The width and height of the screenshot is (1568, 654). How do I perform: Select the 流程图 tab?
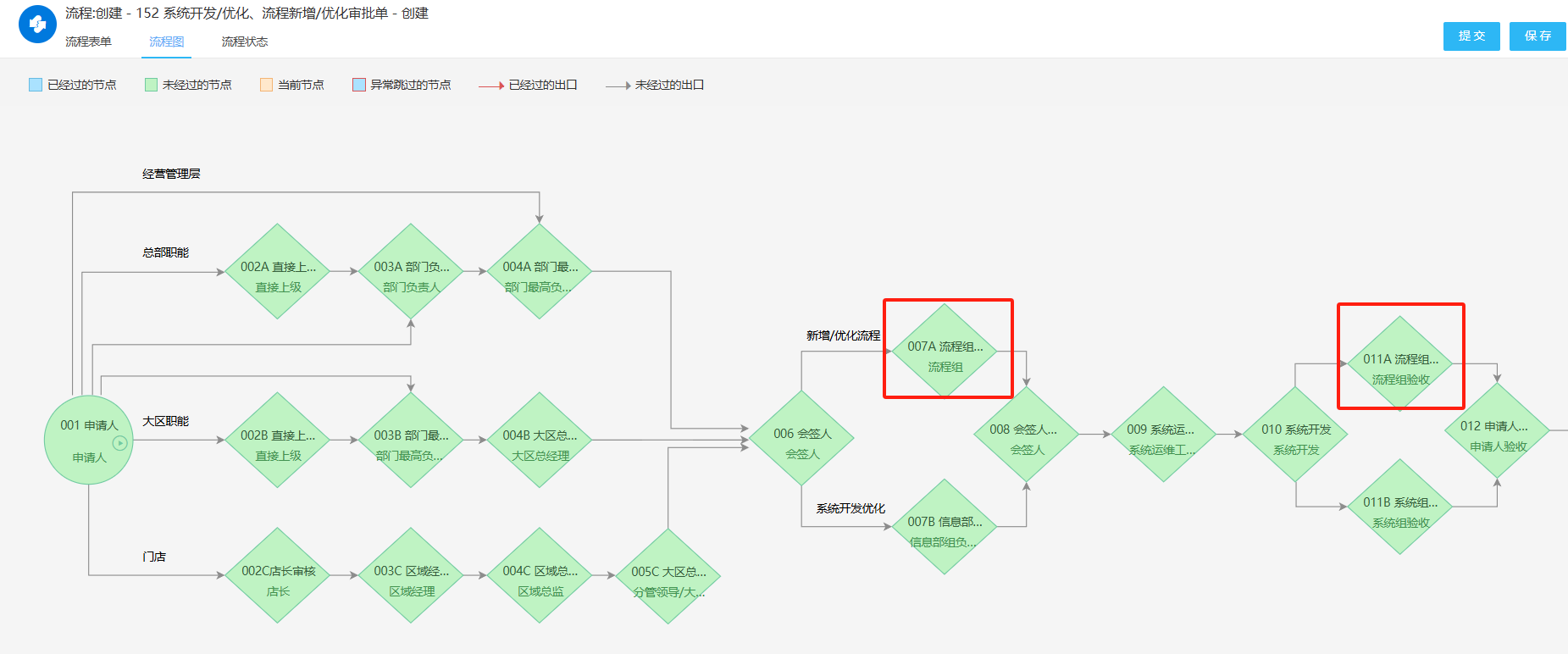click(x=166, y=42)
